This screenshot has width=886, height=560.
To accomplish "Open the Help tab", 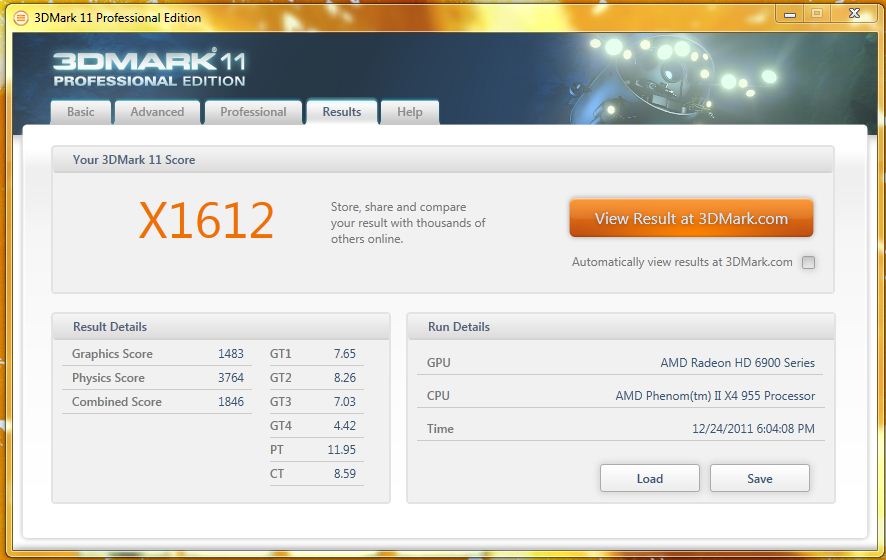I will point(410,112).
